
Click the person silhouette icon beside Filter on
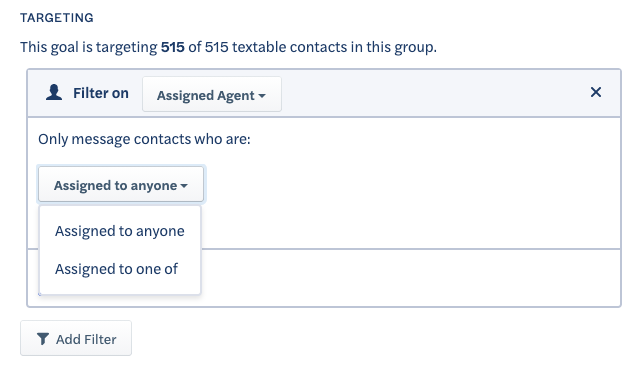(54, 92)
